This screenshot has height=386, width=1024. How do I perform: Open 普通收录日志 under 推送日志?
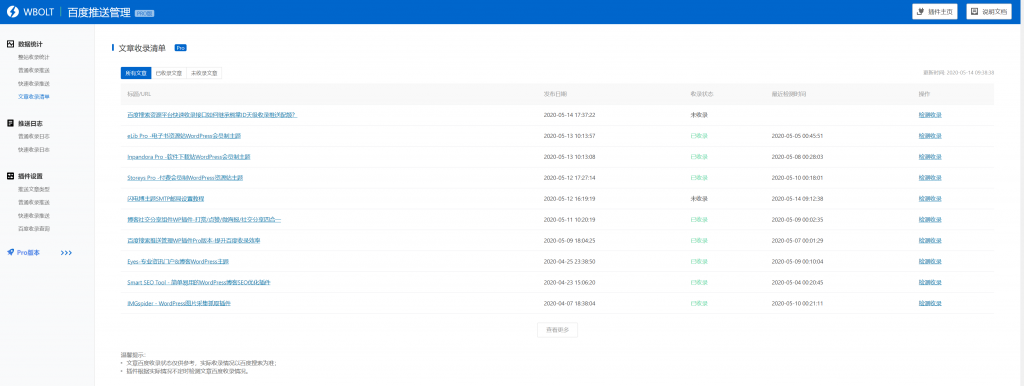(x=34, y=137)
